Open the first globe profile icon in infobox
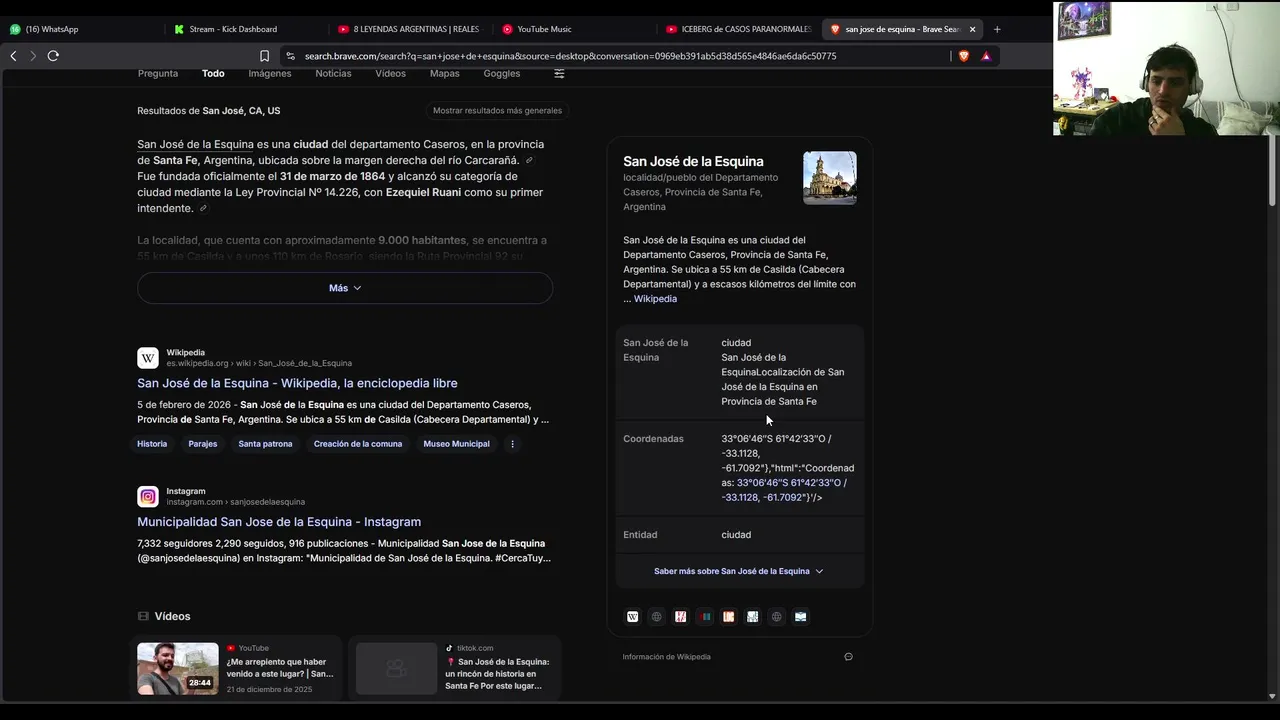Screen dimensions: 1280x720 pyautogui.click(x=656, y=617)
